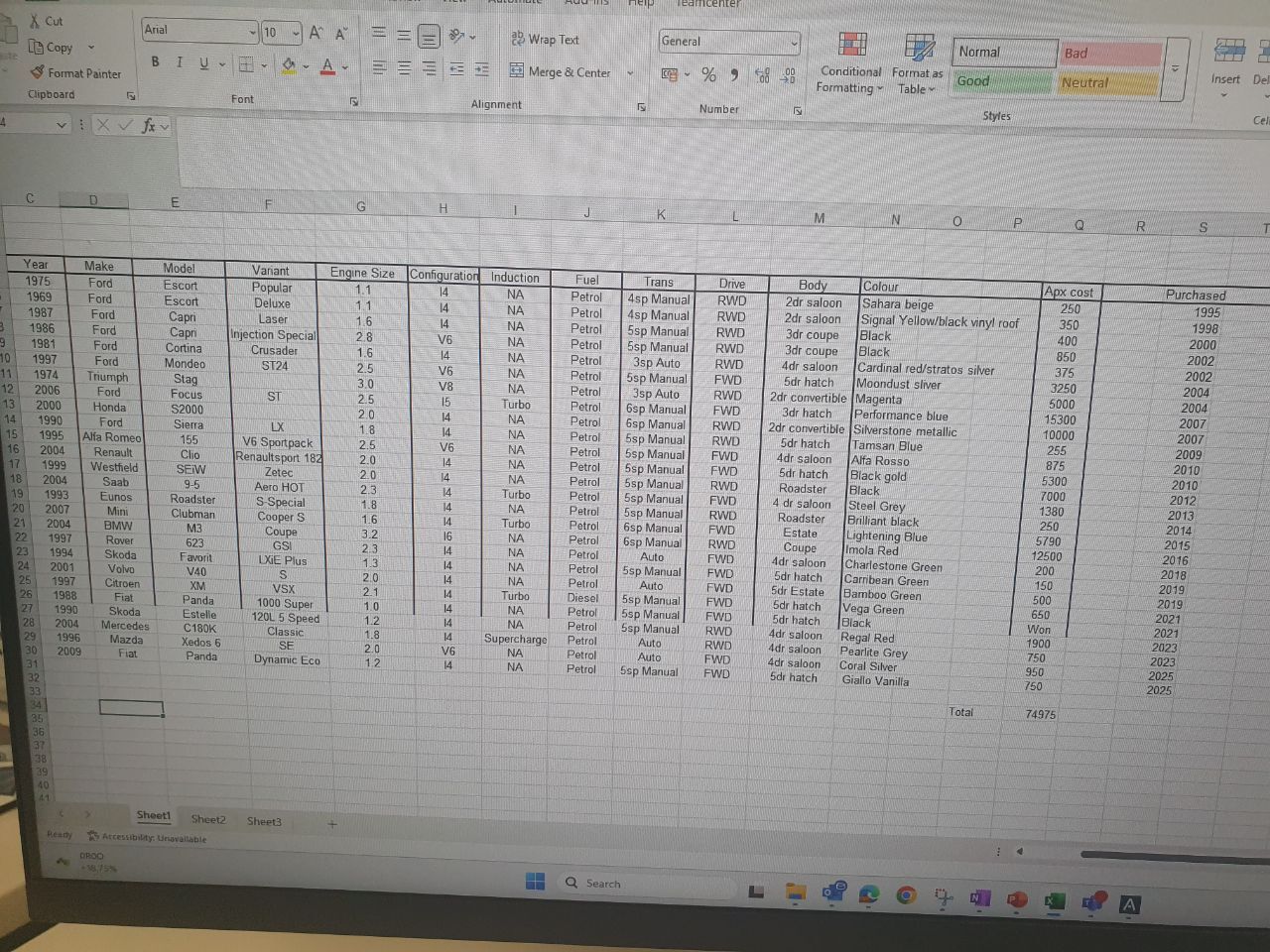The height and width of the screenshot is (952, 1270).
Task: Toggle Italic formatting button
Action: (179, 62)
